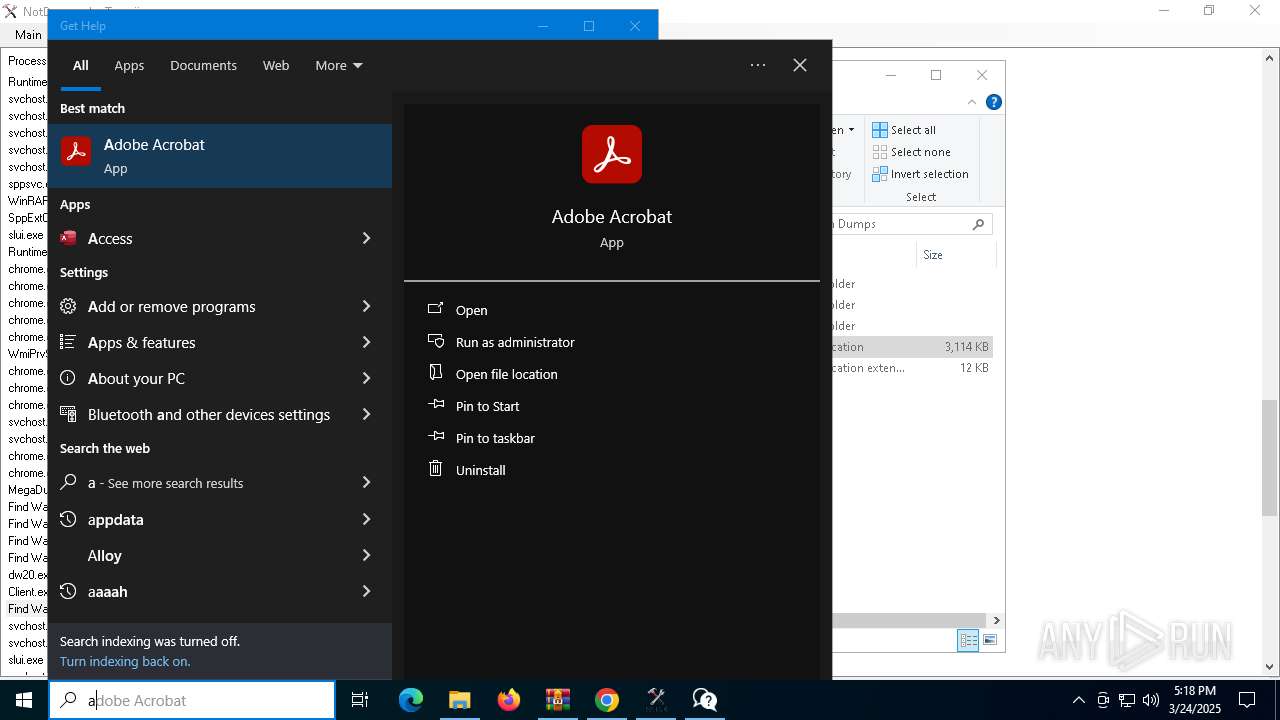Choose Pin to Start
Screen dimensions: 1280x720
point(487,406)
